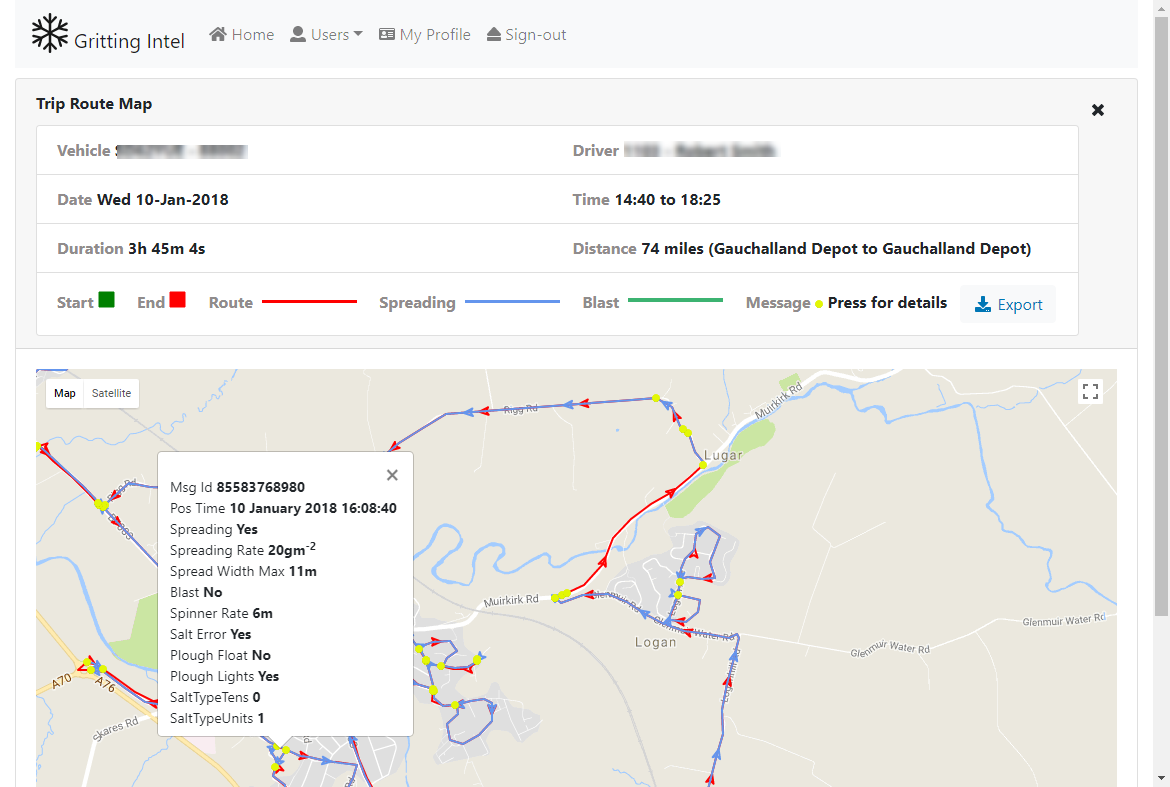1170x787 pixels.
Task: Go to the Home page
Action: click(241, 35)
